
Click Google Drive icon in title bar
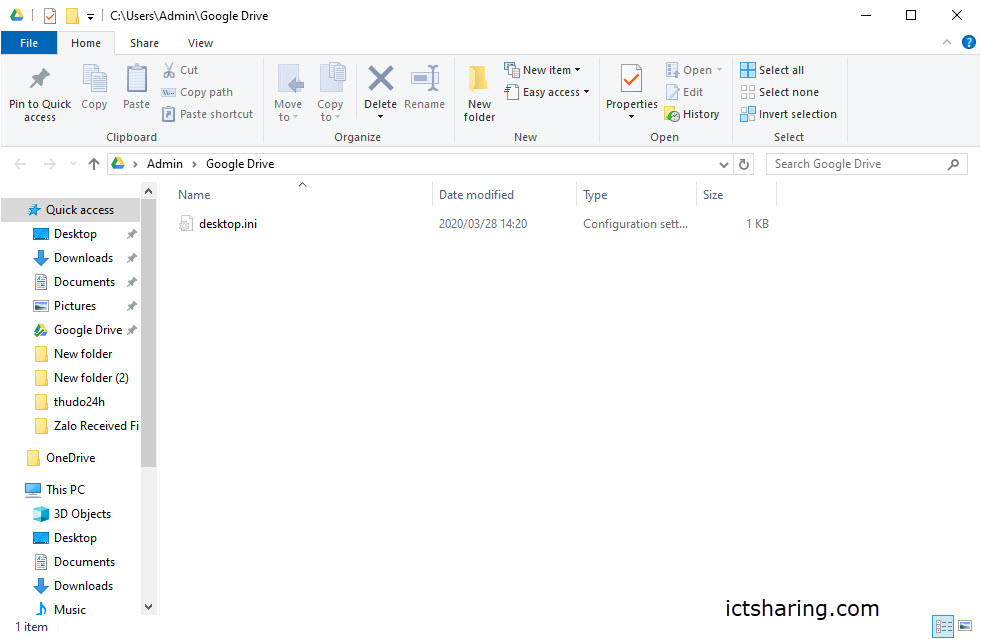[17, 15]
